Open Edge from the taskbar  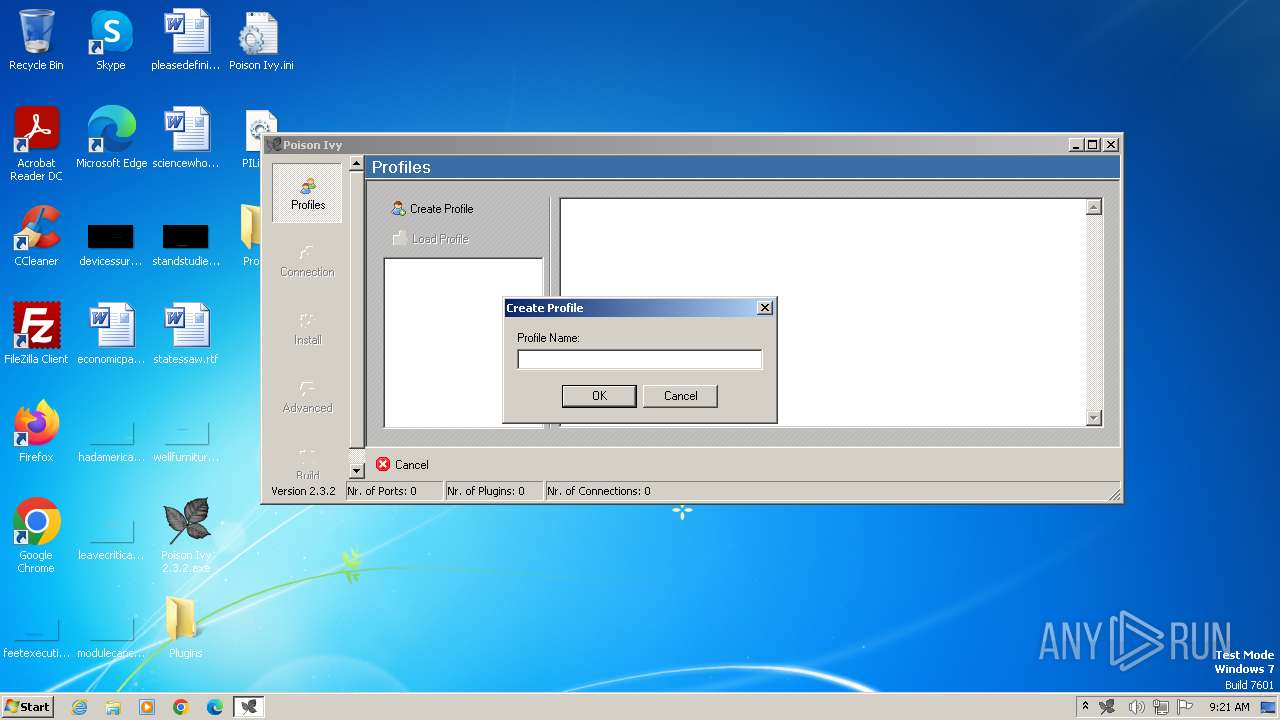click(215, 707)
